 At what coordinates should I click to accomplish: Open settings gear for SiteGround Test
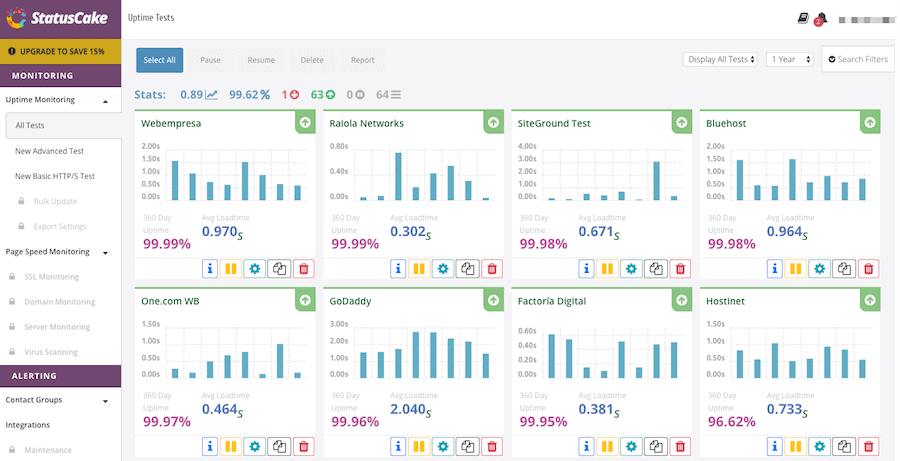coord(631,269)
